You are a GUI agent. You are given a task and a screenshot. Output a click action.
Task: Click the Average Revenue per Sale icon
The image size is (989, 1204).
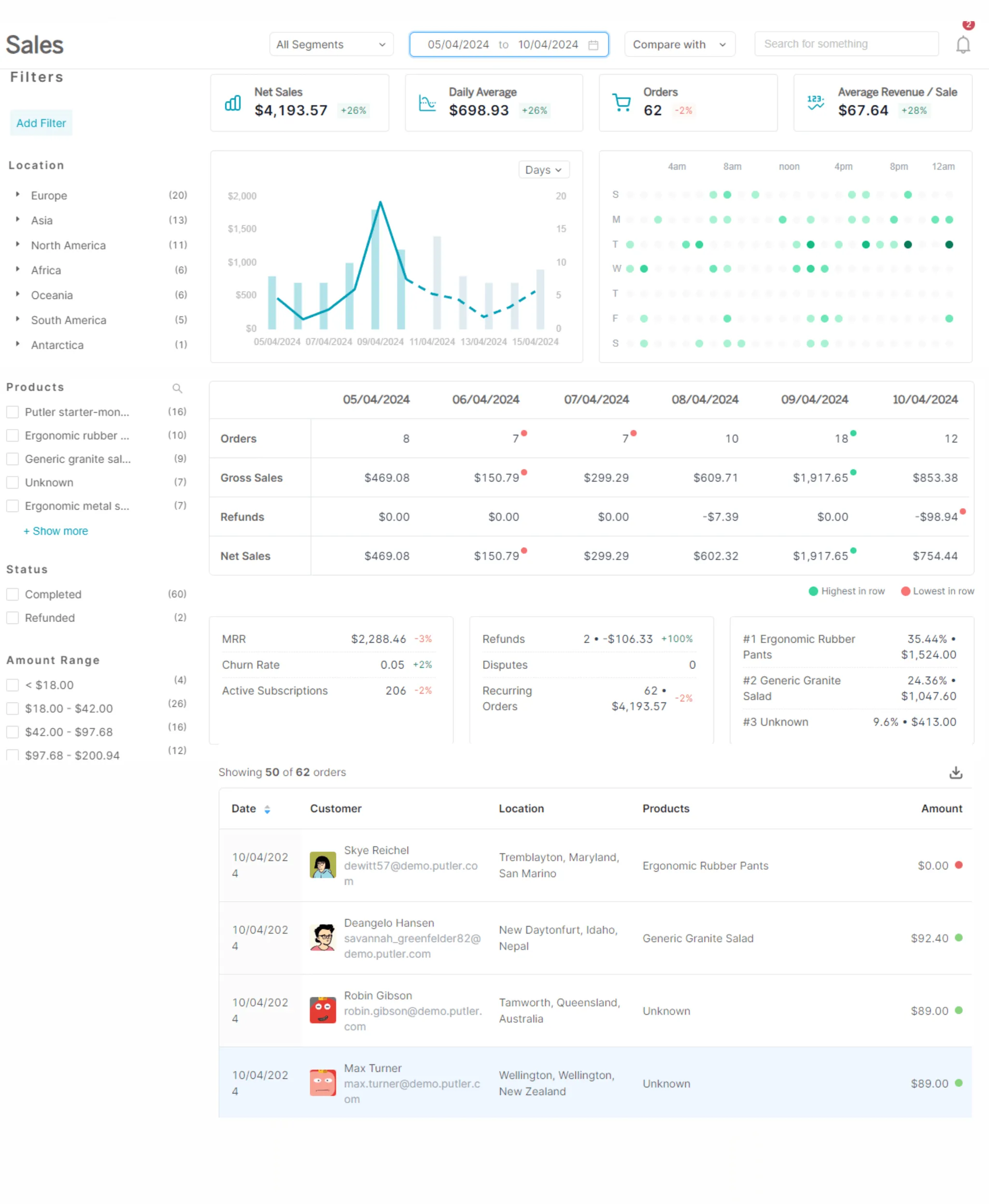[815, 102]
